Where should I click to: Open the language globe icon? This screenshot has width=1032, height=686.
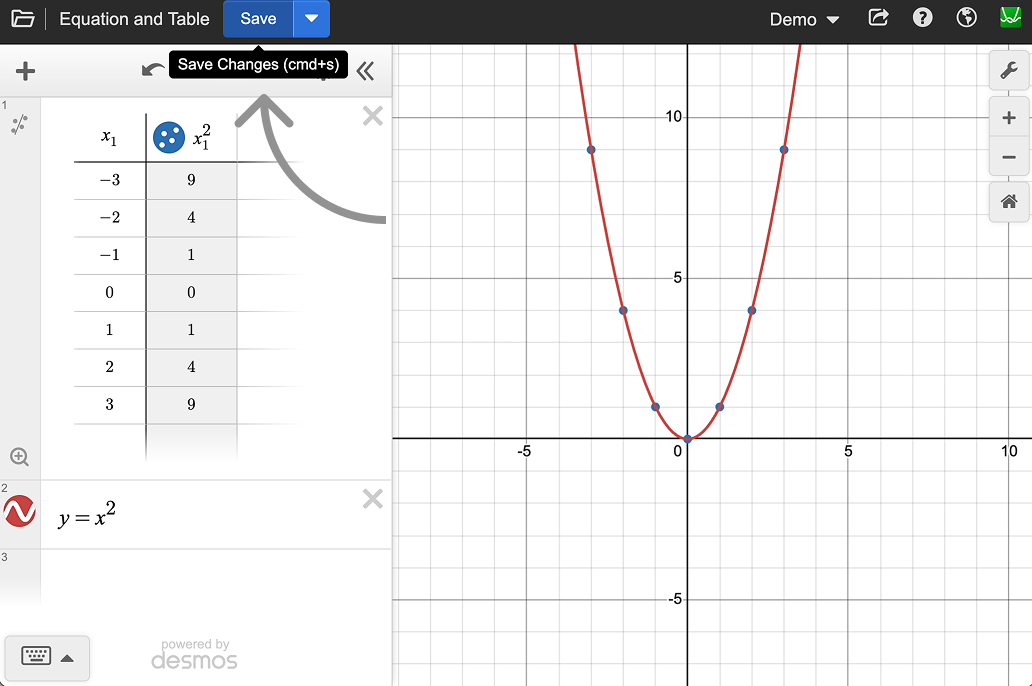(x=966, y=18)
